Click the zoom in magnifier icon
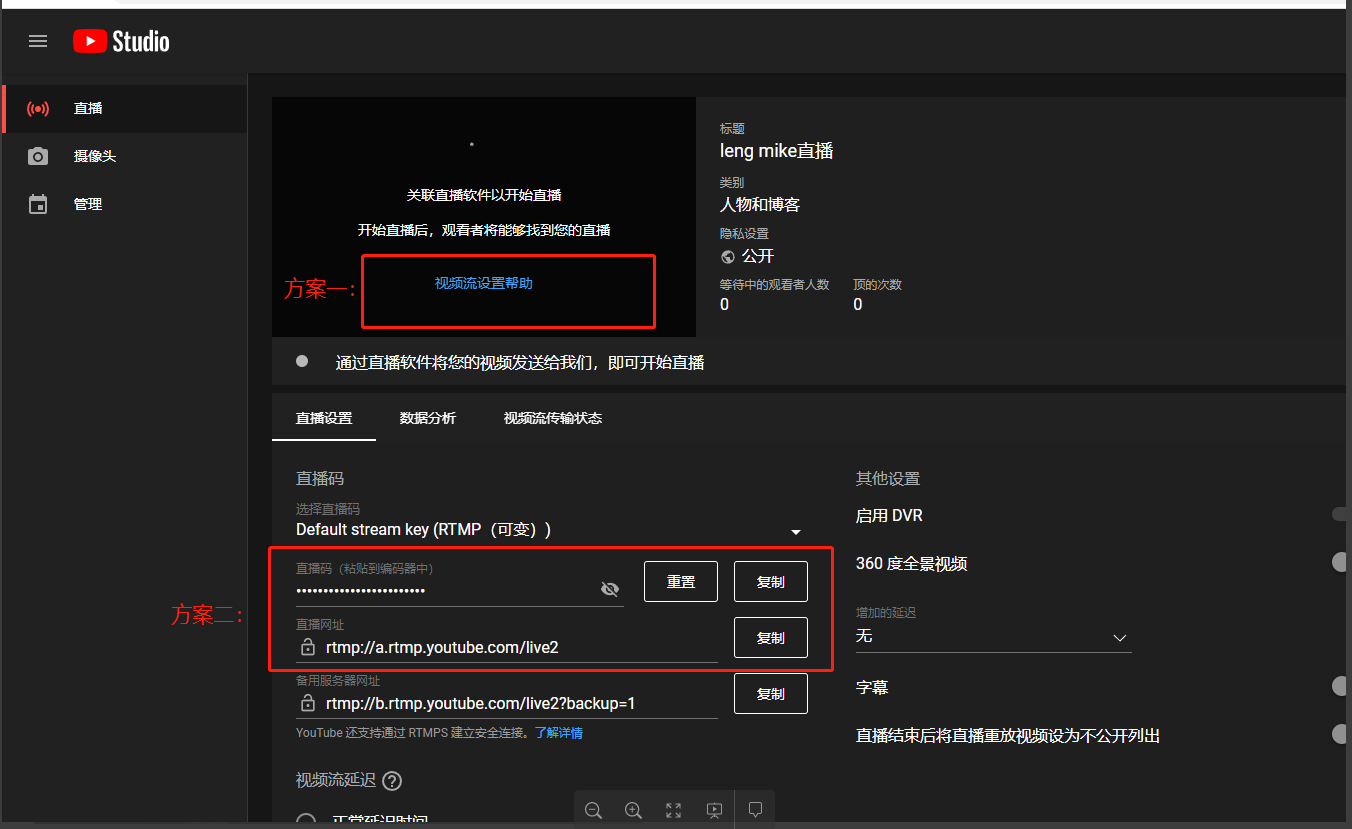 click(x=633, y=810)
